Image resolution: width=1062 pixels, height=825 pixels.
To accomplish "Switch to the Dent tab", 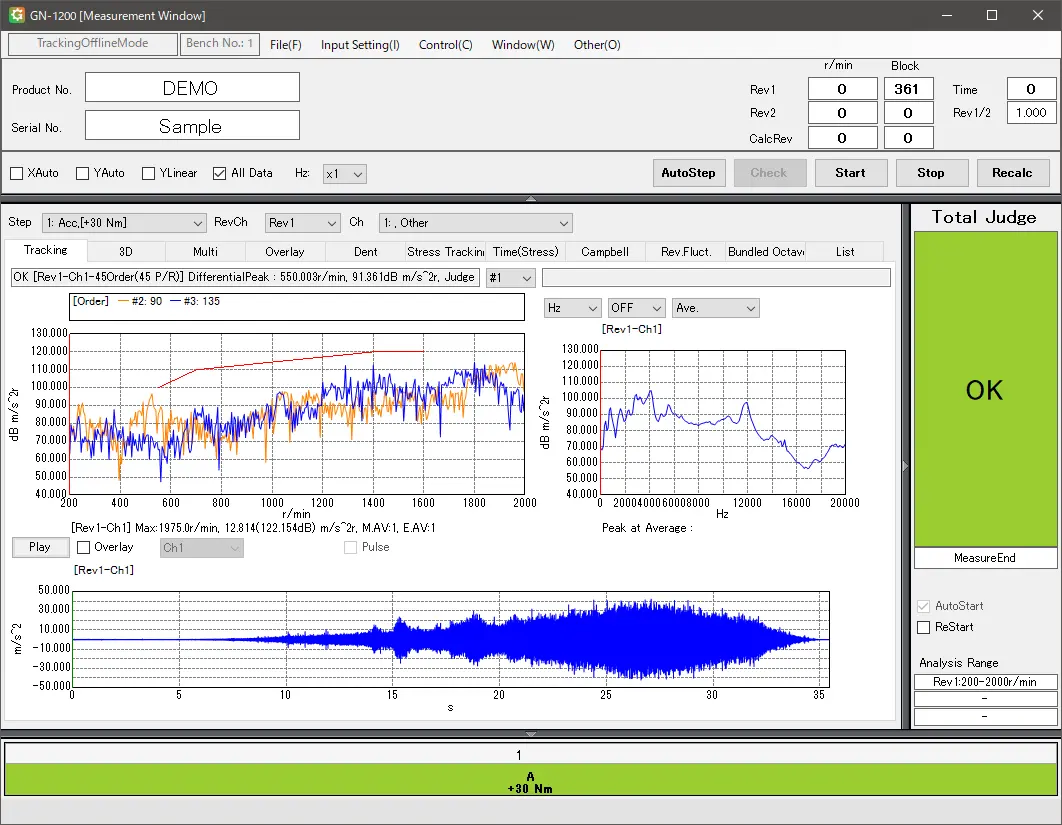I will 366,251.
